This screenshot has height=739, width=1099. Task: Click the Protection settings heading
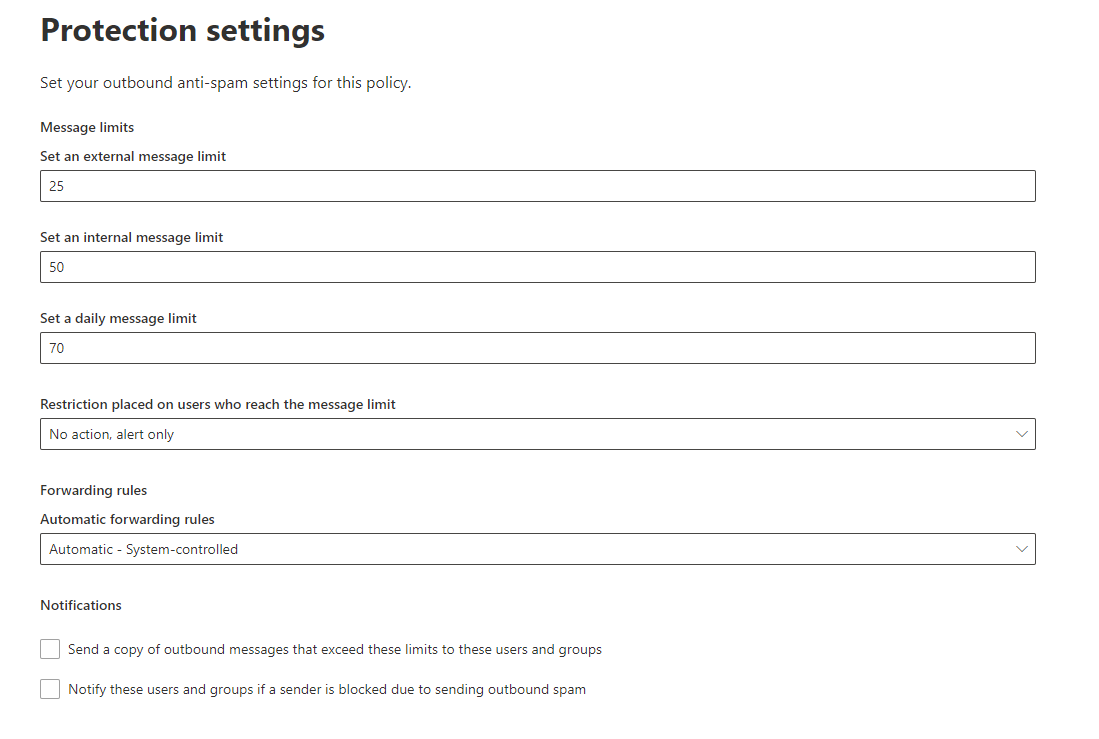click(182, 30)
